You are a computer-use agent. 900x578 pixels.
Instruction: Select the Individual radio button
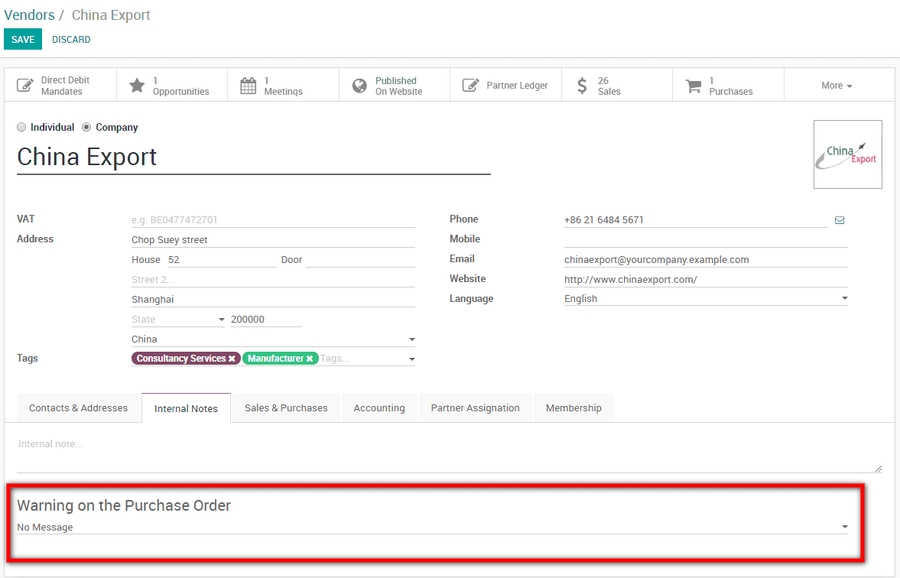pos(21,127)
